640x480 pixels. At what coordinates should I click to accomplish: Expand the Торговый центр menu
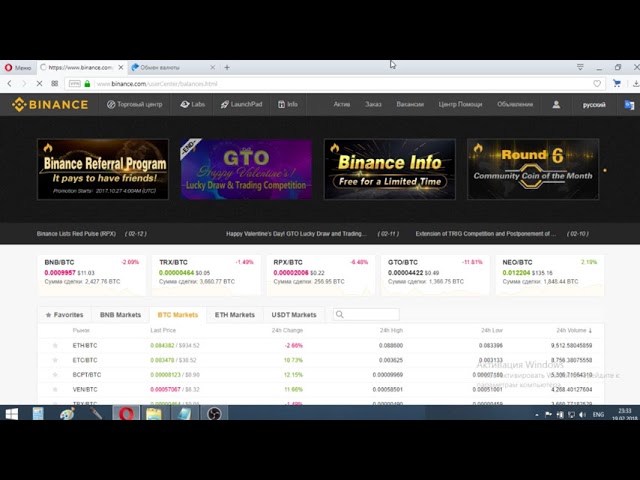click(x=134, y=104)
